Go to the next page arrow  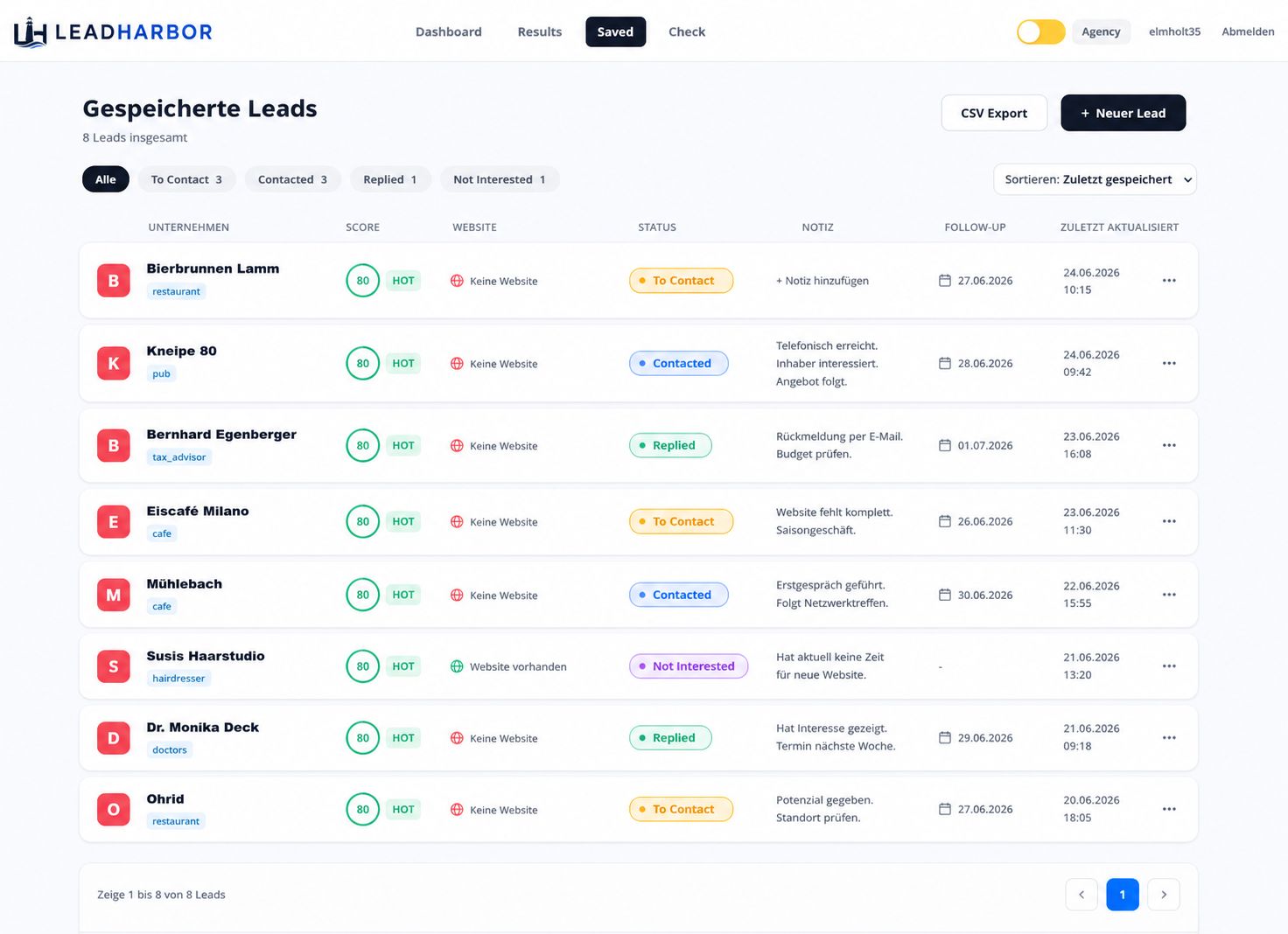pyautogui.click(x=1164, y=895)
